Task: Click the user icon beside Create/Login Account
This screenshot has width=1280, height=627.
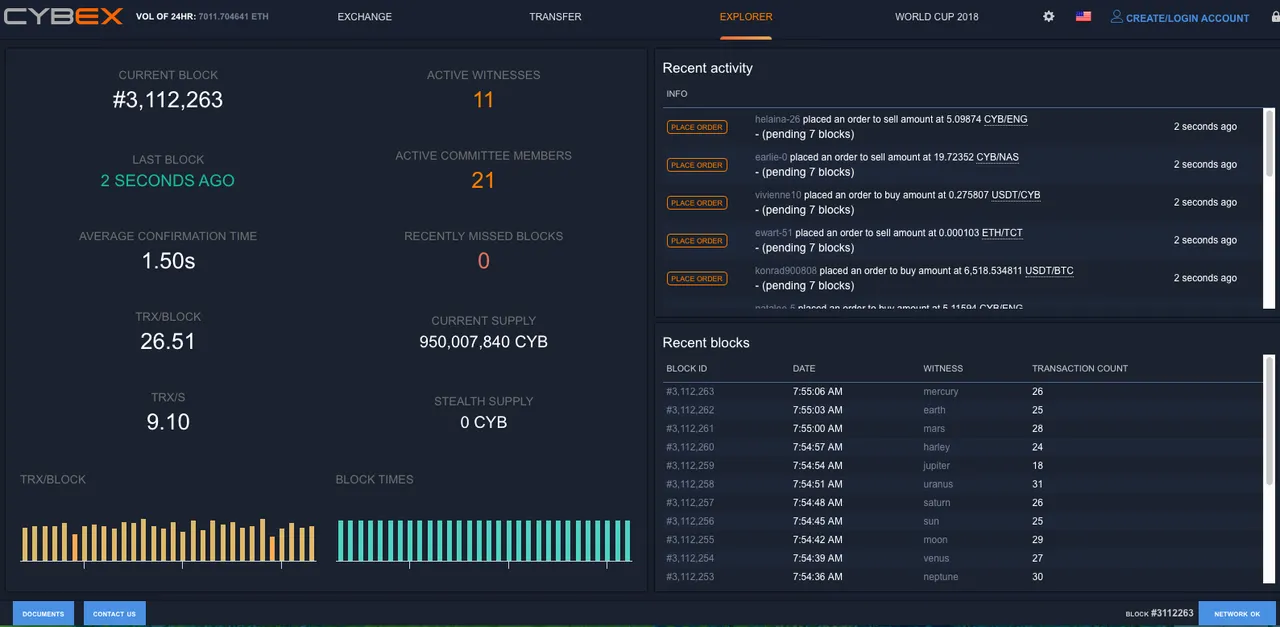Action: [1117, 17]
